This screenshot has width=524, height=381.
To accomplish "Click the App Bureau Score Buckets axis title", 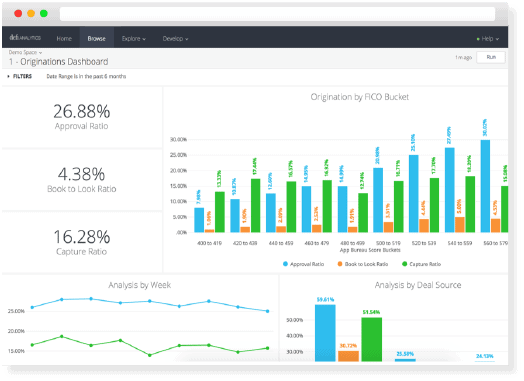I will click(x=370, y=250).
